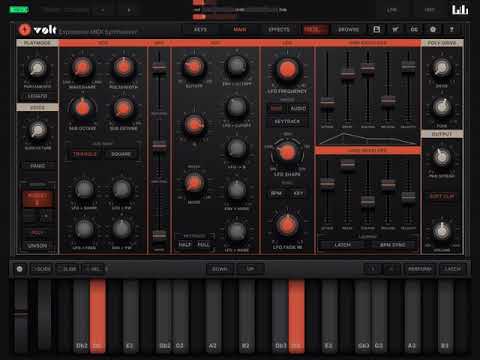Tap the B2 key
The height and width of the screenshot is (360, 480).
(246, 316)
